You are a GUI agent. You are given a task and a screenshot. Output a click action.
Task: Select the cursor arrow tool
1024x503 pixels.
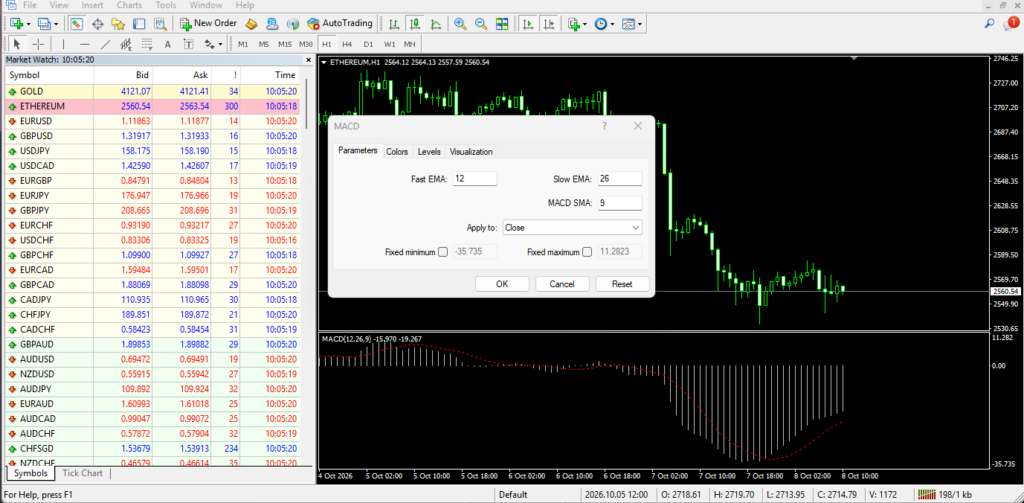point(18,44)
